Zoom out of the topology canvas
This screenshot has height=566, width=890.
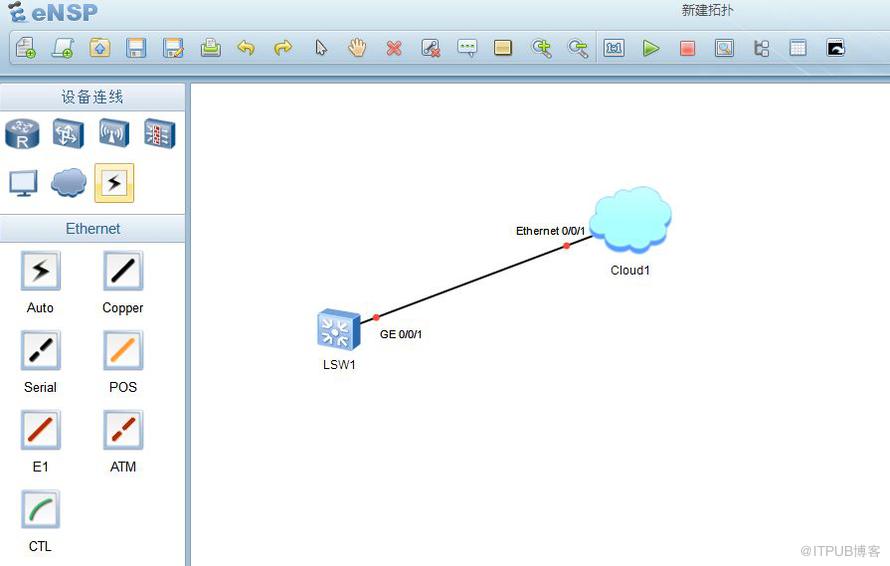tap(578, 48)
